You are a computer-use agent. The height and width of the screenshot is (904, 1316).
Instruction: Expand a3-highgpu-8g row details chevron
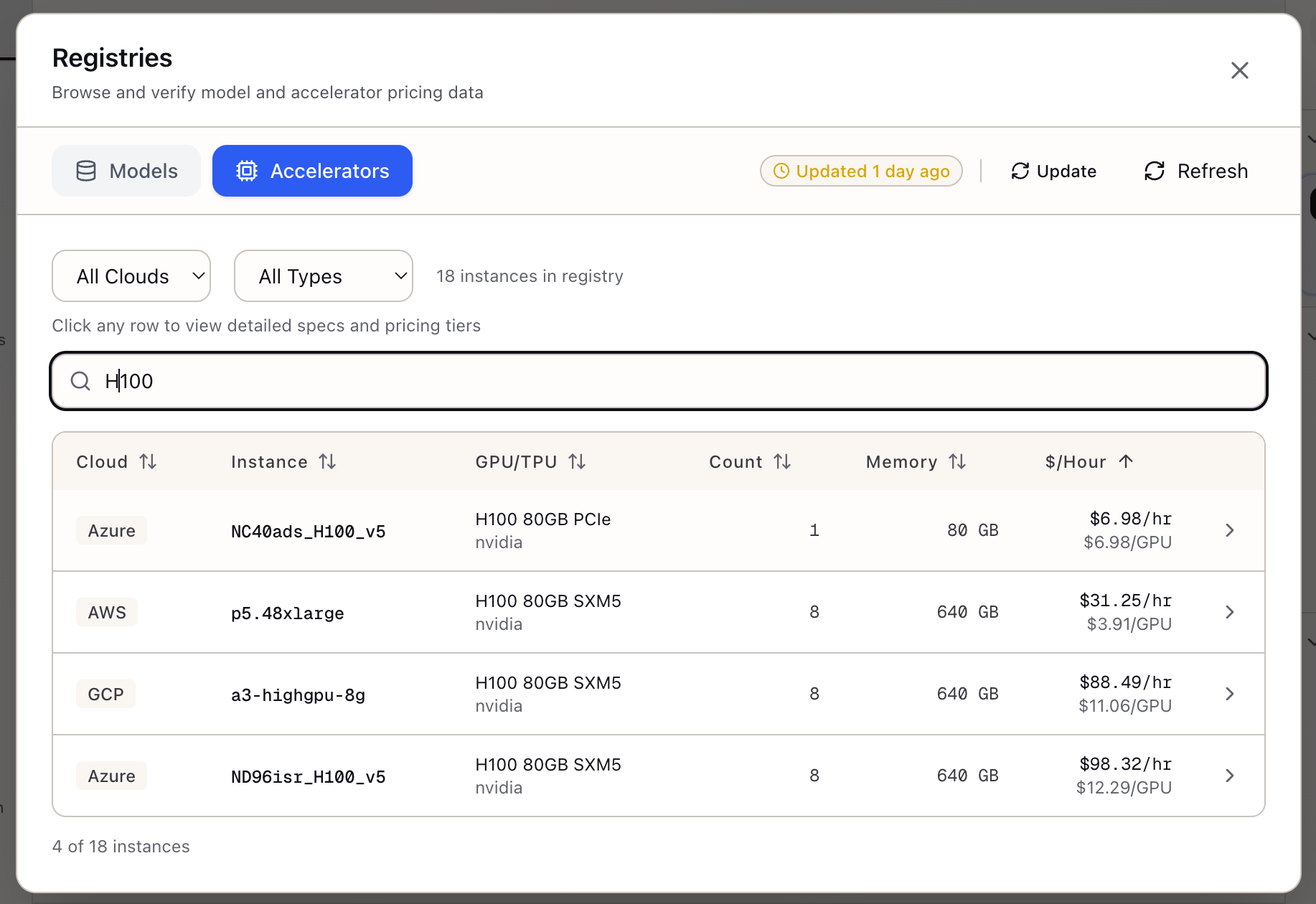(1229, 694)
